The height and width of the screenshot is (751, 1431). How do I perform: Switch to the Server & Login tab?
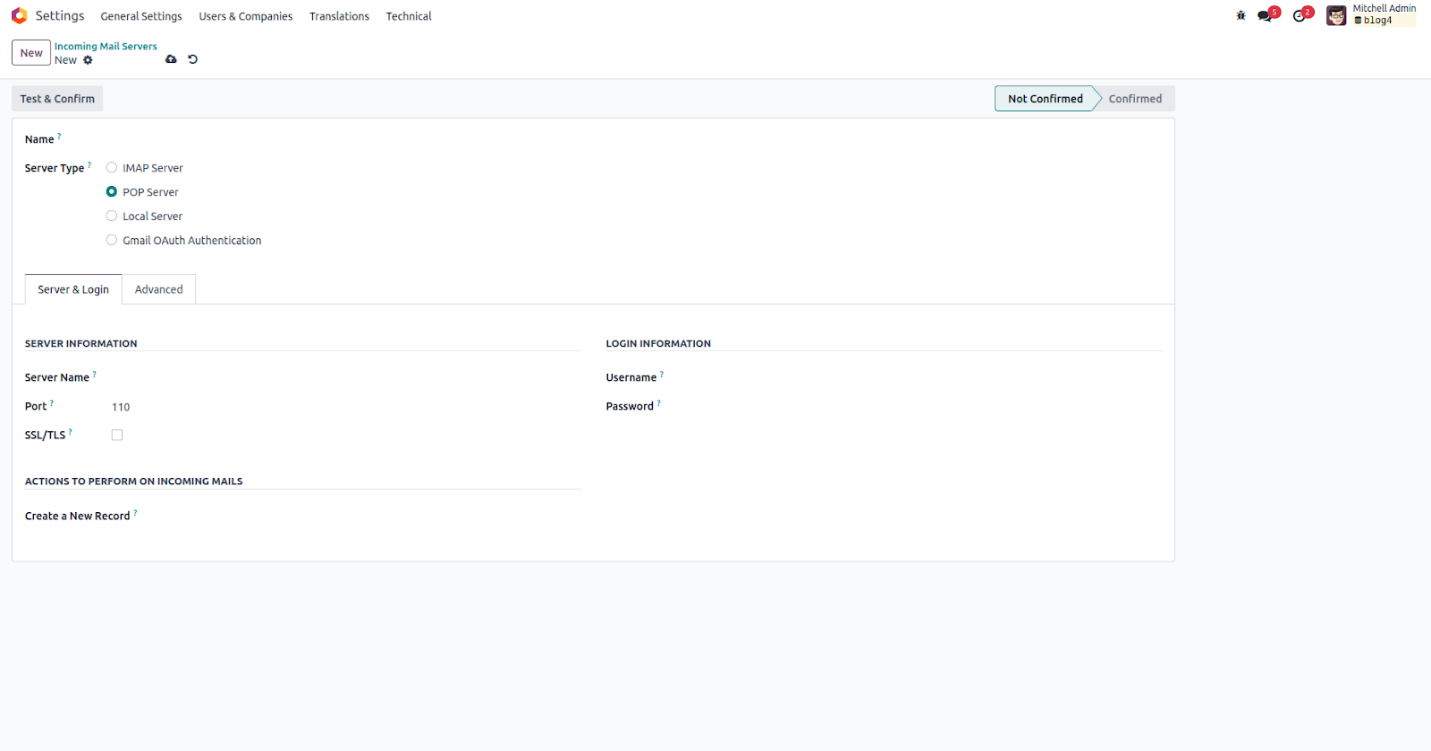(73, 289)
